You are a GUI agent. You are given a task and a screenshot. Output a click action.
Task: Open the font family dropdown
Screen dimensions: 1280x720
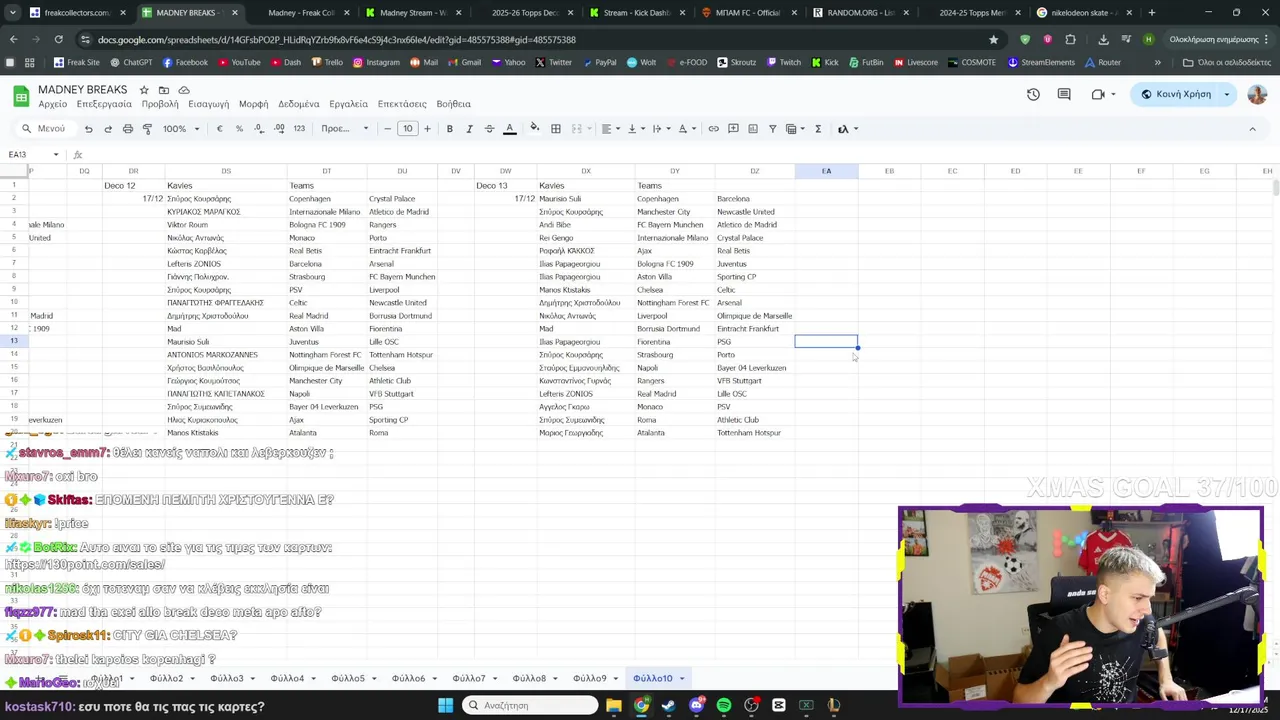tap(345, 129)
